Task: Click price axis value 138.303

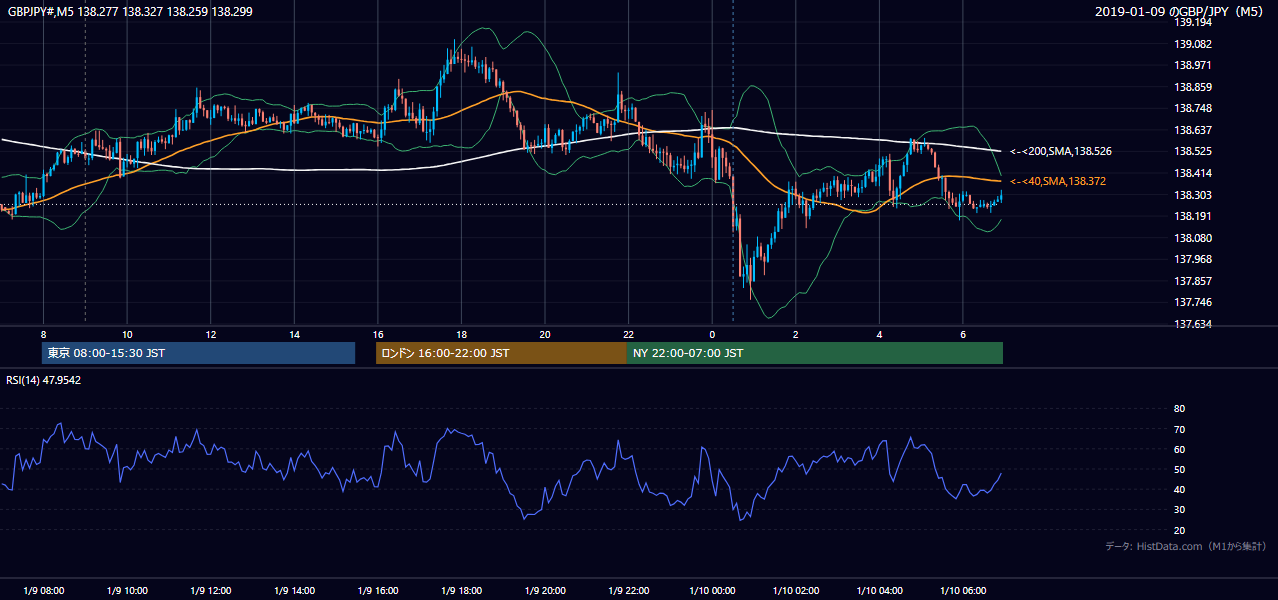Action: pos(1193,195)
